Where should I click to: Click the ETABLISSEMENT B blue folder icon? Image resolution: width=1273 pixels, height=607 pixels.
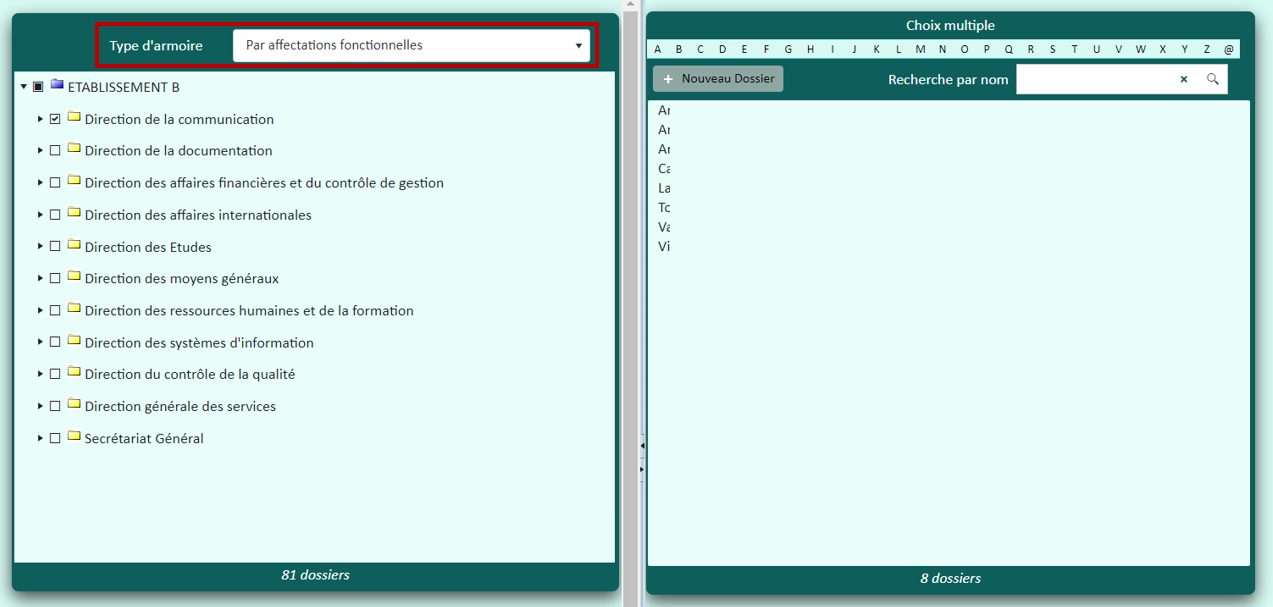tap(57, 86)
